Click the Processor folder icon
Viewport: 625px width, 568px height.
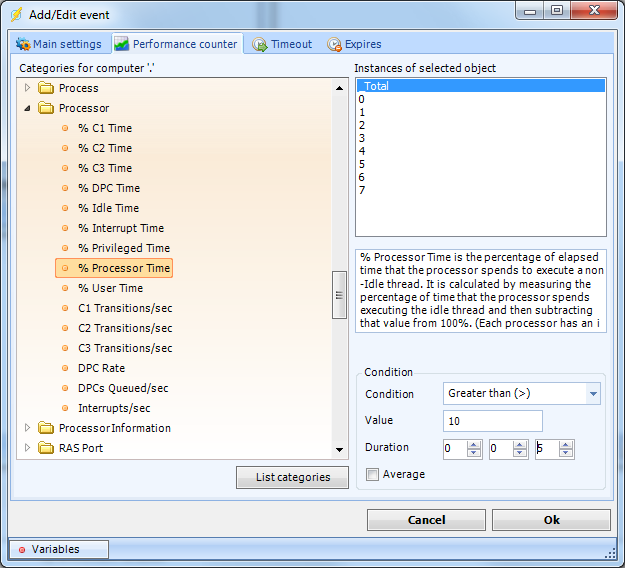coord(46,108)
